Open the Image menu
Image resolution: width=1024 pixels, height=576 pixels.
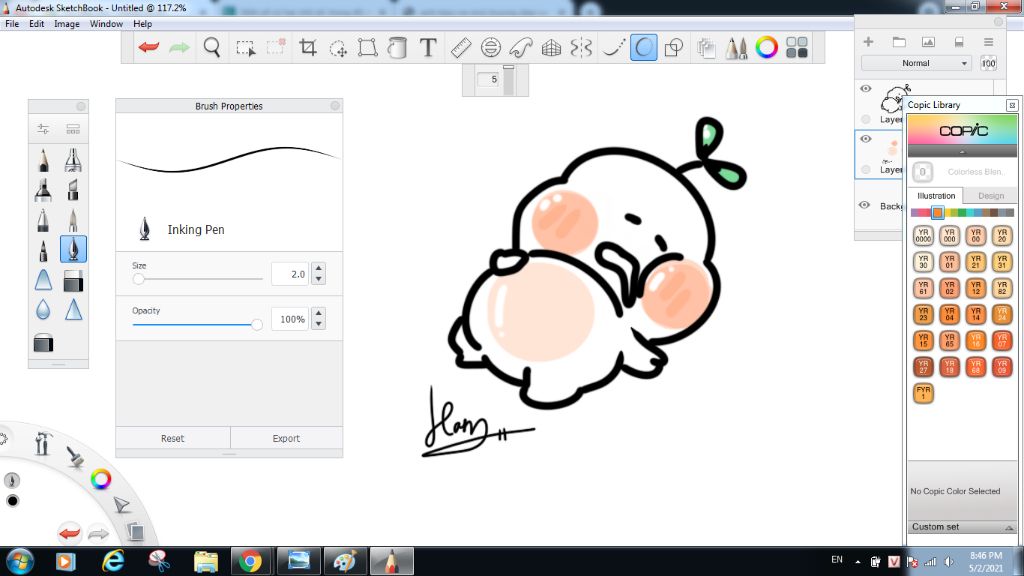pos(67,24)
